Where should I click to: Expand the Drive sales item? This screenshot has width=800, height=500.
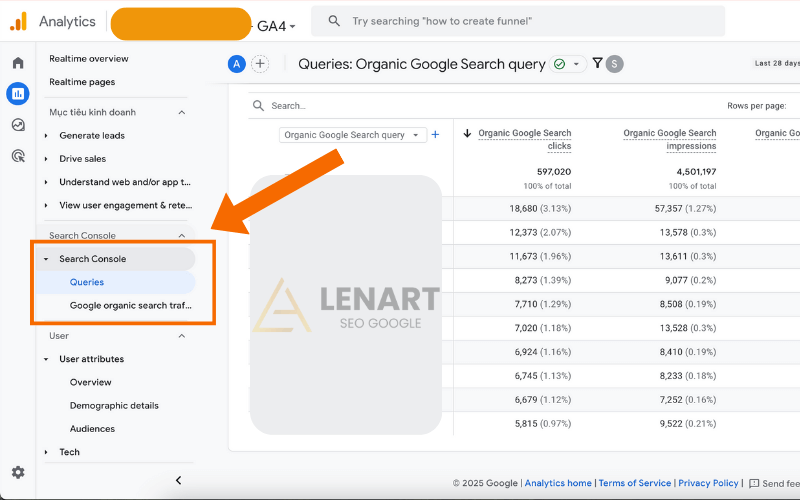pos(46,159)
